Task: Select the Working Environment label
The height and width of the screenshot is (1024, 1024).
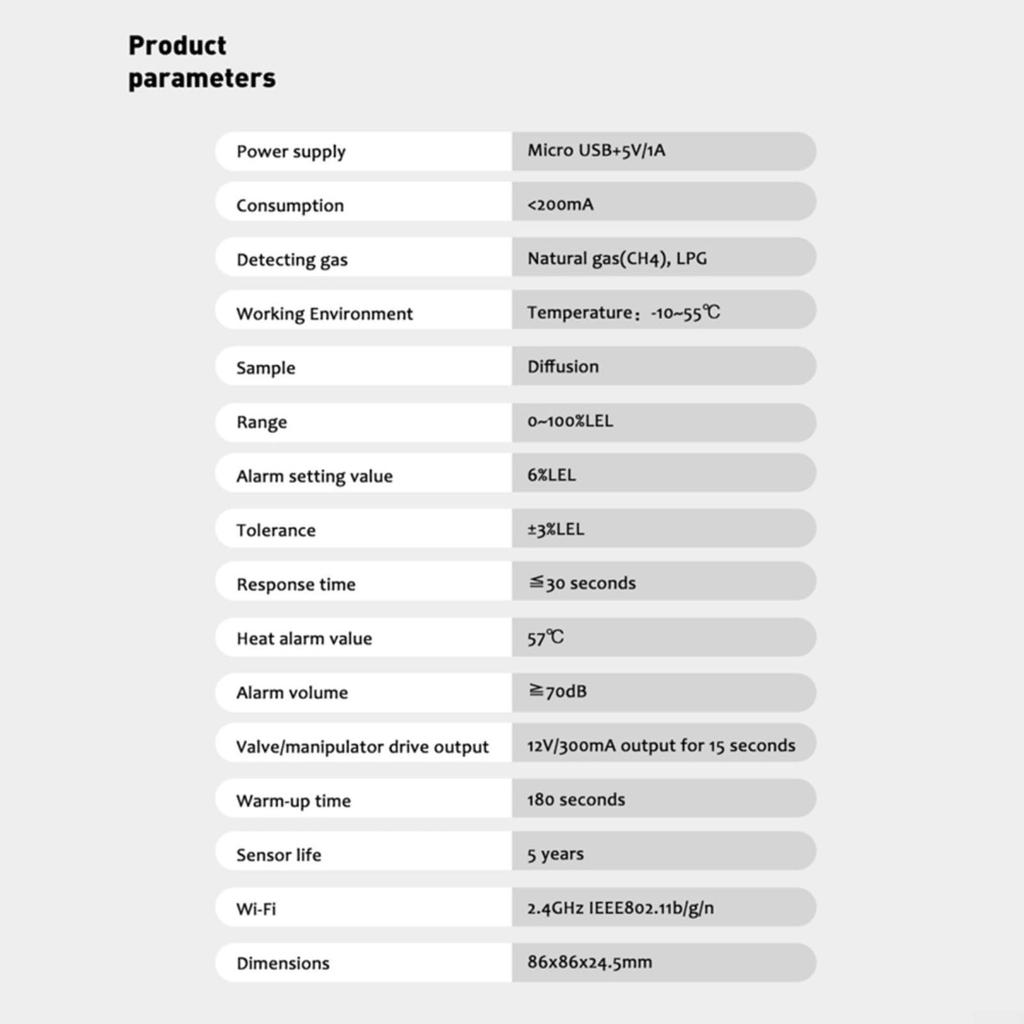Action: coord(324,314)
